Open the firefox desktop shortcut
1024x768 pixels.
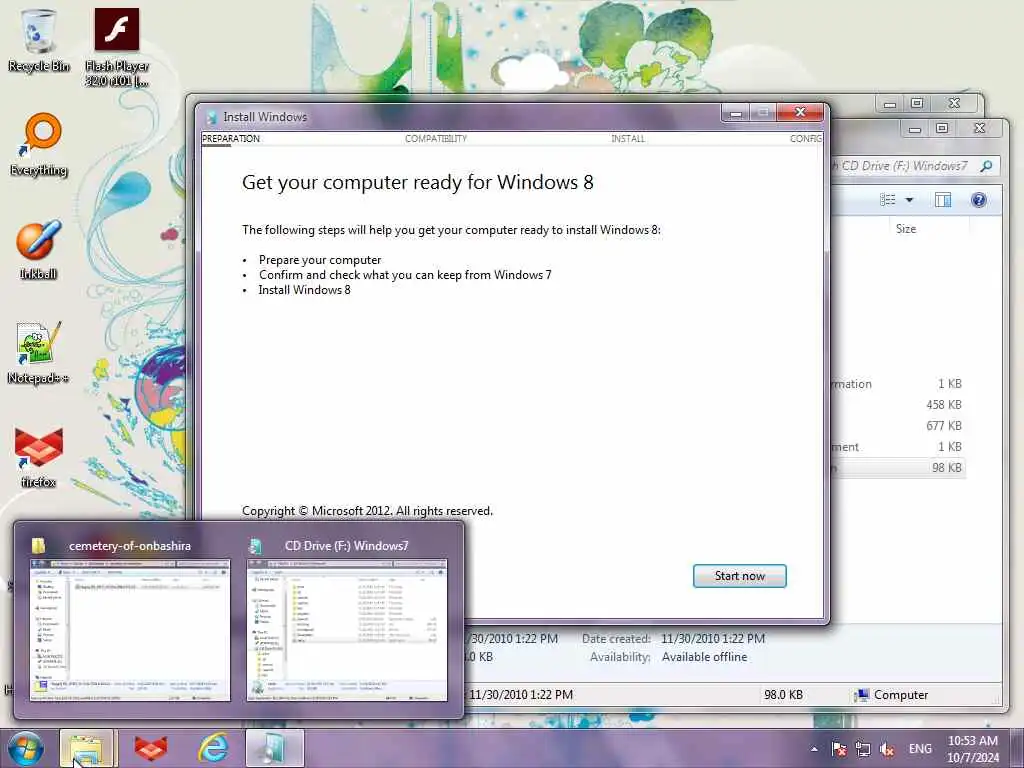[39, 457]
